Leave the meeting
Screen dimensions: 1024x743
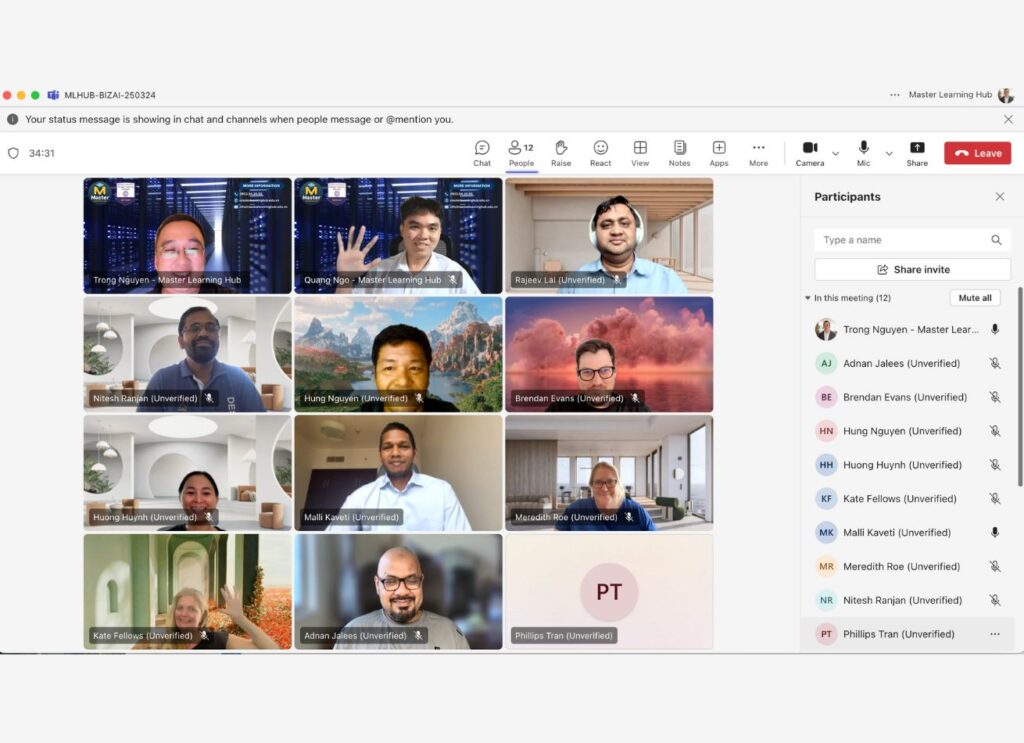[x=977, y=153]
